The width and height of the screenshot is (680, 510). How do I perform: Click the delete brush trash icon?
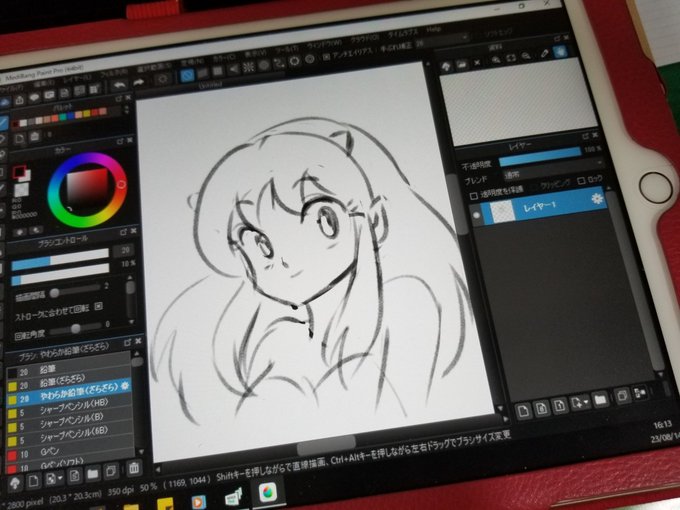click(x=134, y=468)
